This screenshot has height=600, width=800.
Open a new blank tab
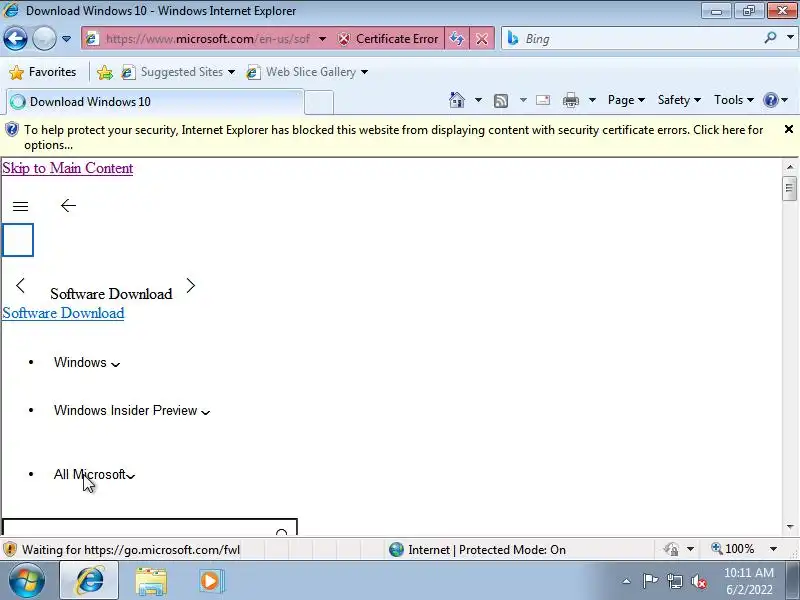point(319,102)
